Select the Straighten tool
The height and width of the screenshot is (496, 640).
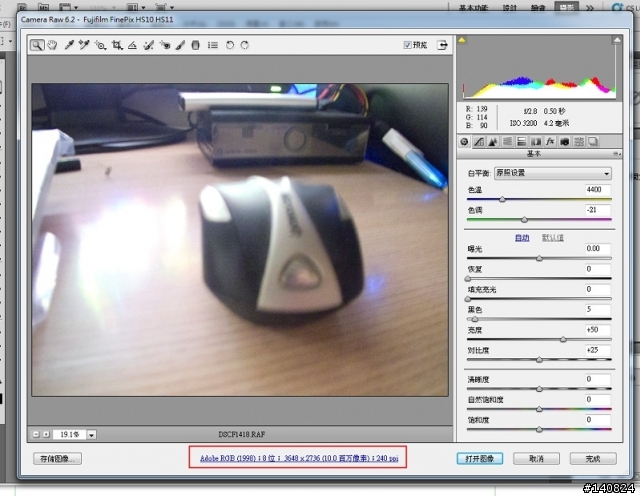click(x=132, y=45)
